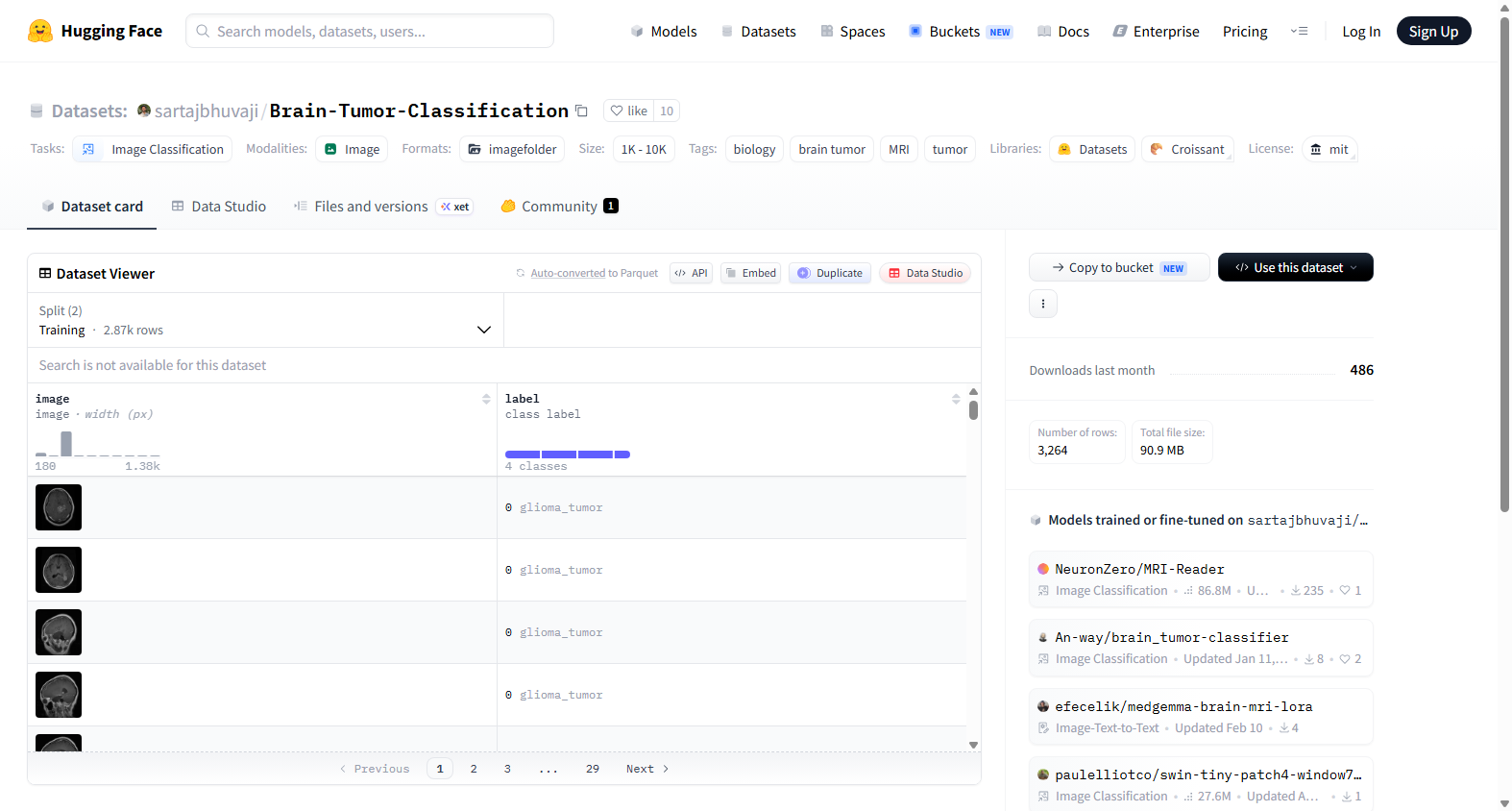The width and height of the screenshot is (1512, 811).
Task: Click the sartajbhuvaji user avatar
Action: 144,111
